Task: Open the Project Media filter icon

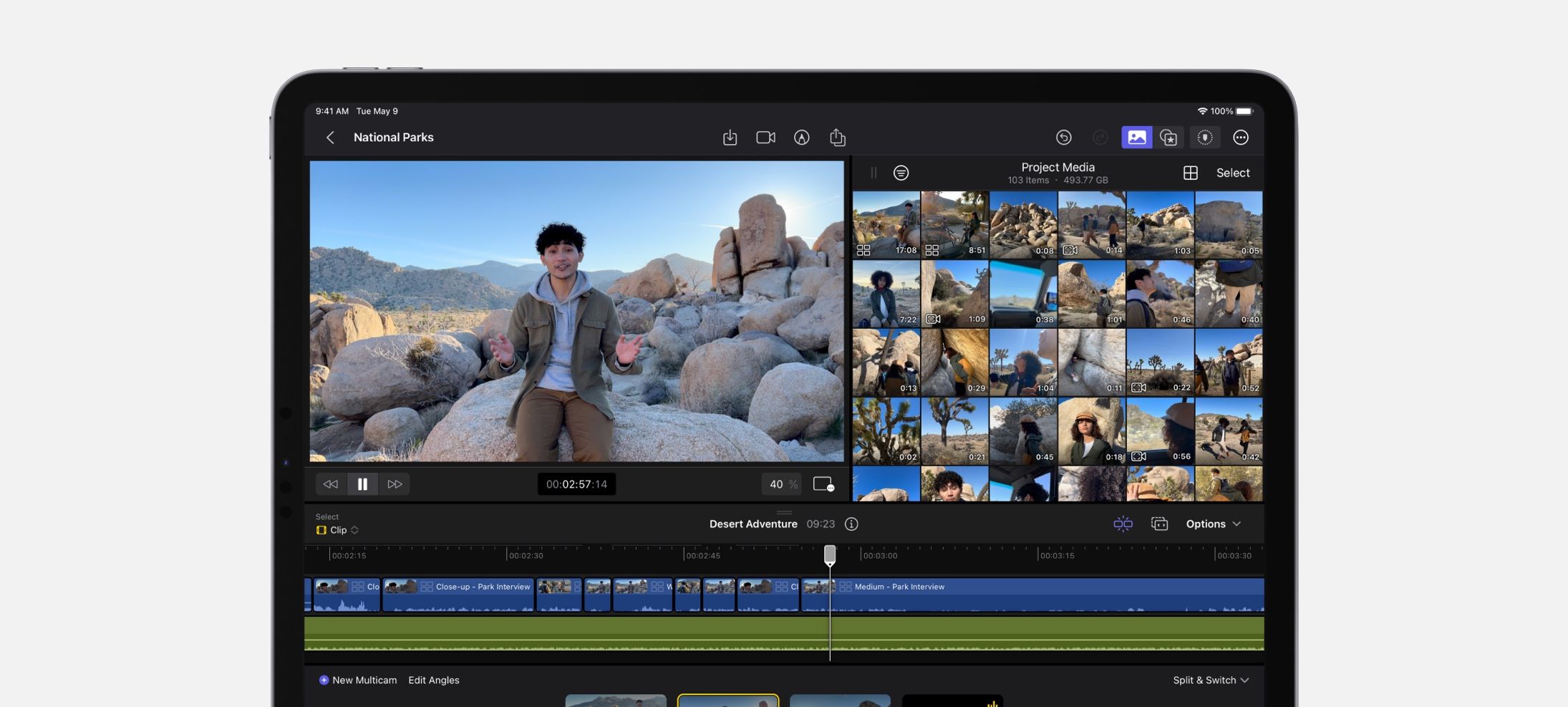Action: point(901,173)
